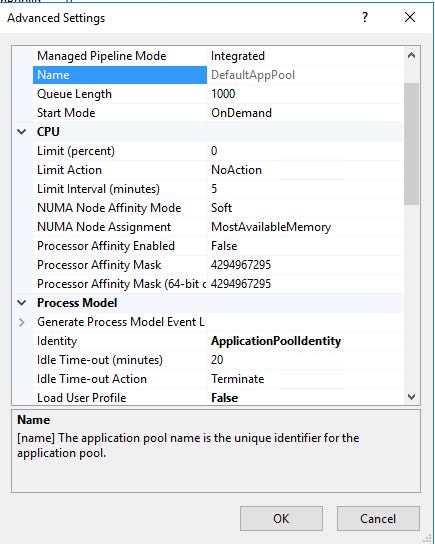Viewport: 435px width, 544px height.
Task: Select the Idle Time-out Action row
Action: 218,379
